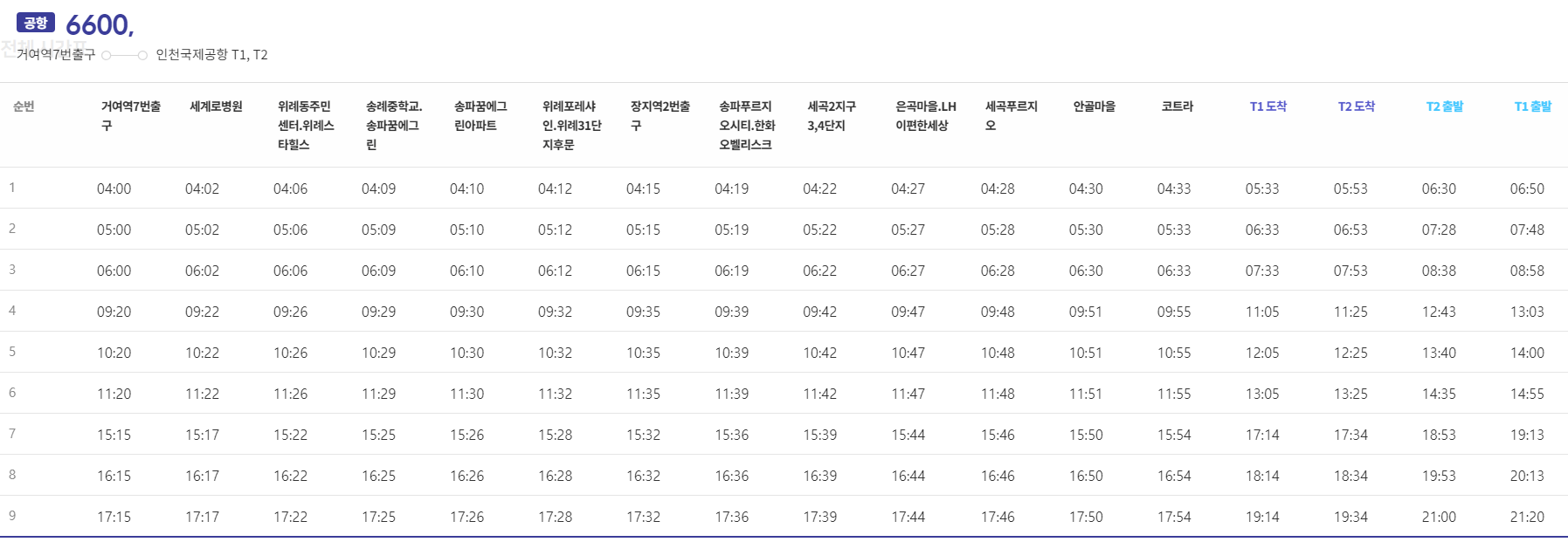Select the 10:20 departure in row 5

point(114,353)
